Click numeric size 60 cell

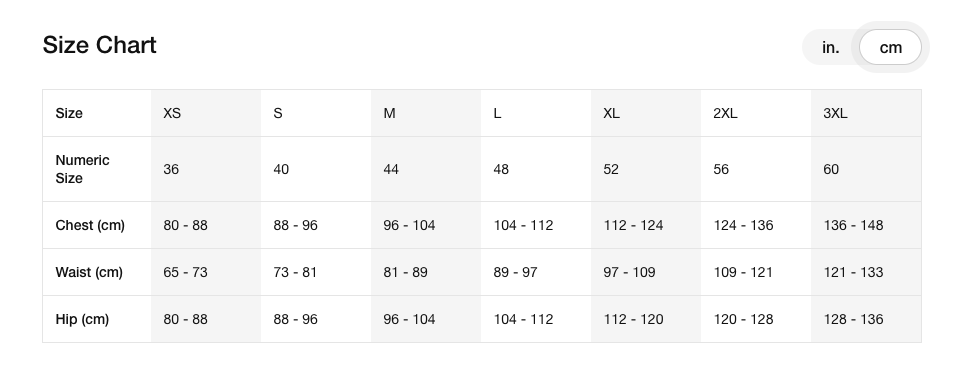tap(866, 169)
